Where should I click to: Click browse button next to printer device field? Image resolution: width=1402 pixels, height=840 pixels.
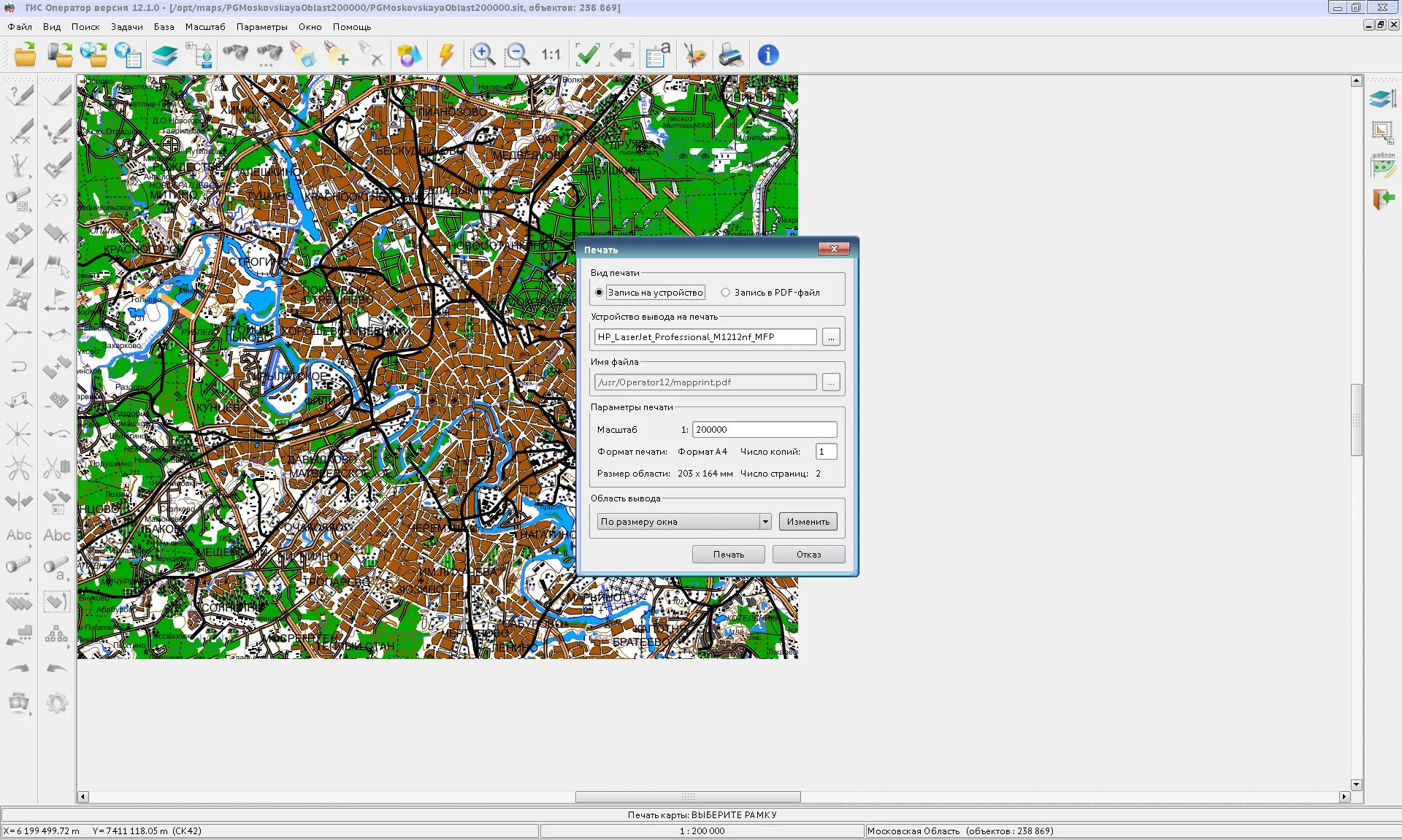tap(831, 337)
